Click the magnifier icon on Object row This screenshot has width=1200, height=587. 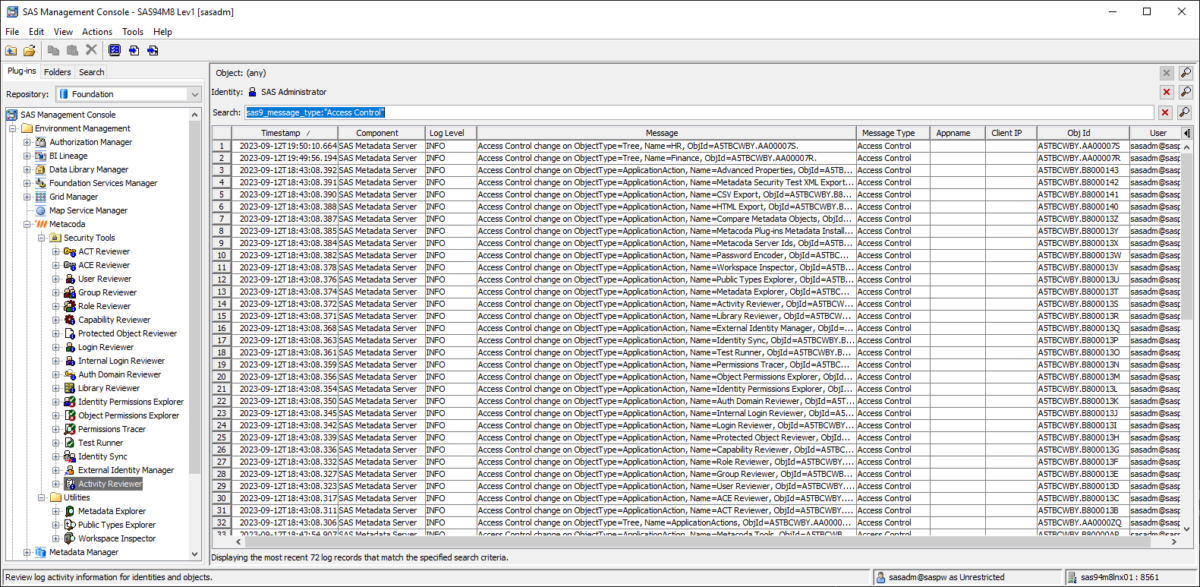point(1185,73)
